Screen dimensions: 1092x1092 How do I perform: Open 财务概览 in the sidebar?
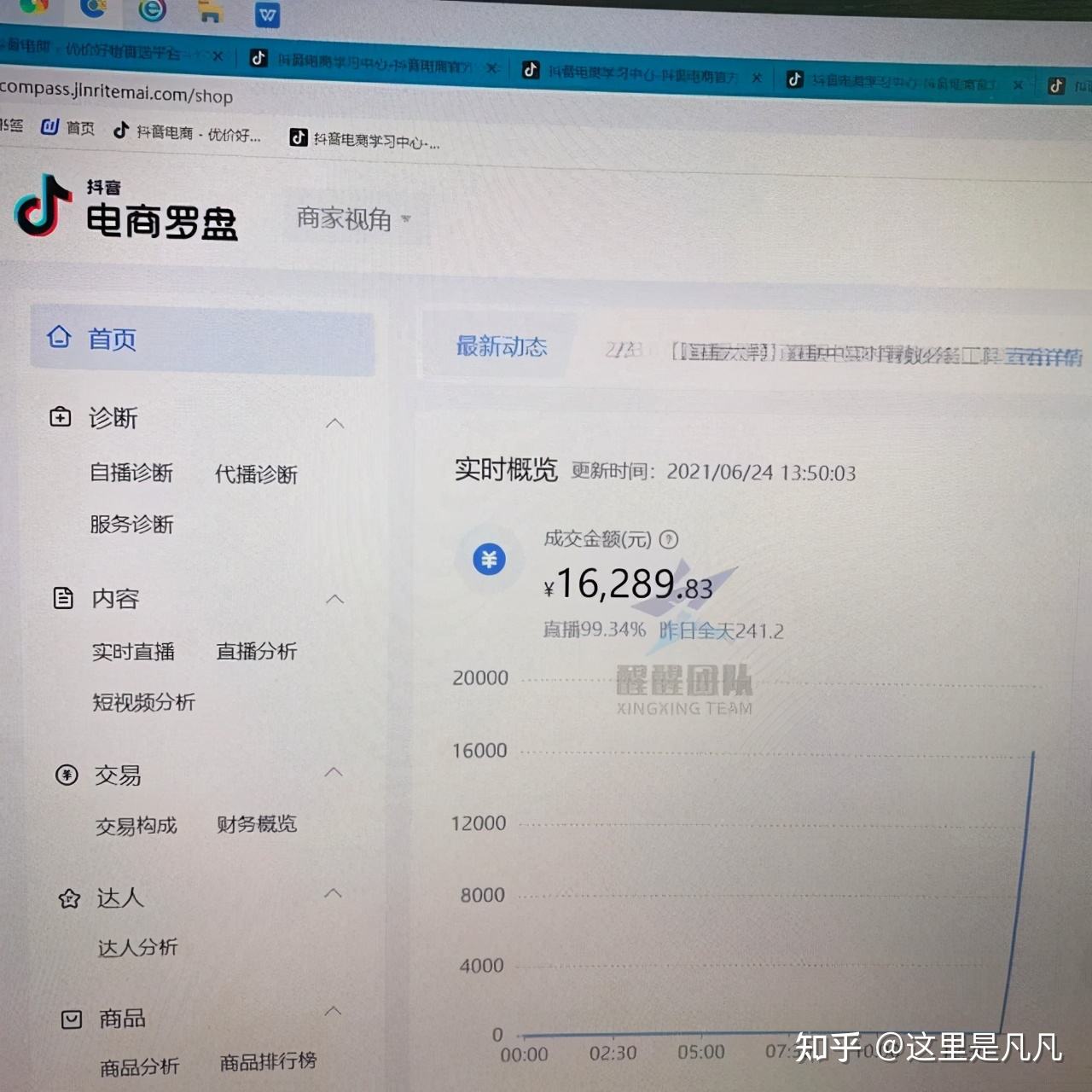257,823
